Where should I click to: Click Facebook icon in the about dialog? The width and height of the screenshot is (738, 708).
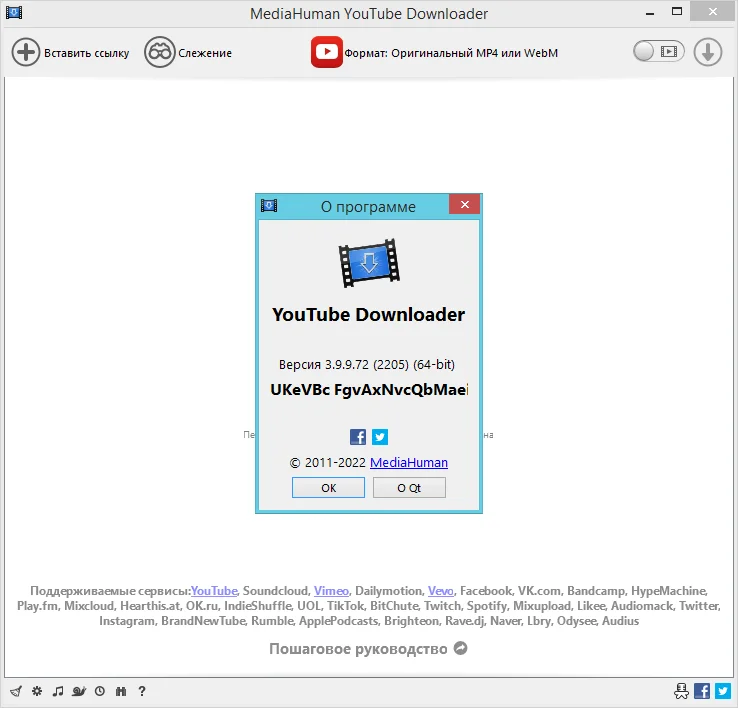[x=358, y=437]
